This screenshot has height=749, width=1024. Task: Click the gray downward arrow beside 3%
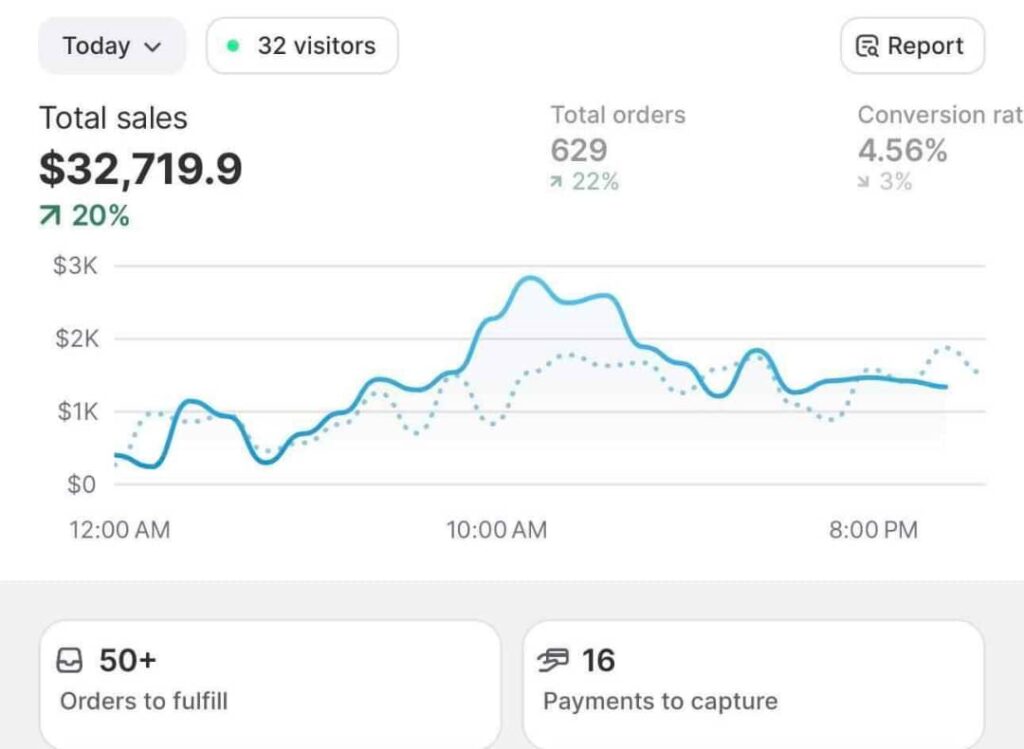coord(865,182)
